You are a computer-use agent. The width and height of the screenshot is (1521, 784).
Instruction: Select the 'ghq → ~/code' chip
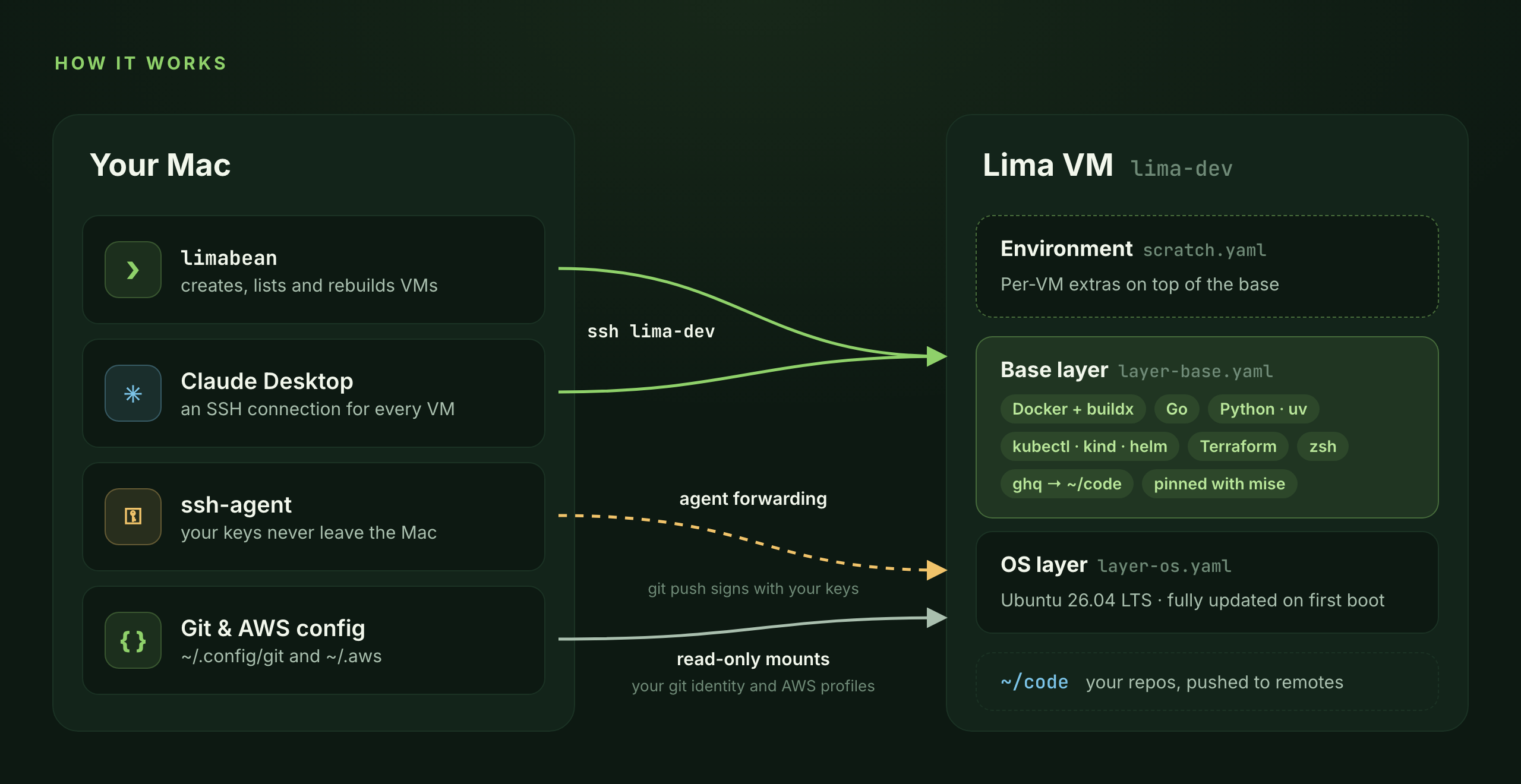point(1066,483)
